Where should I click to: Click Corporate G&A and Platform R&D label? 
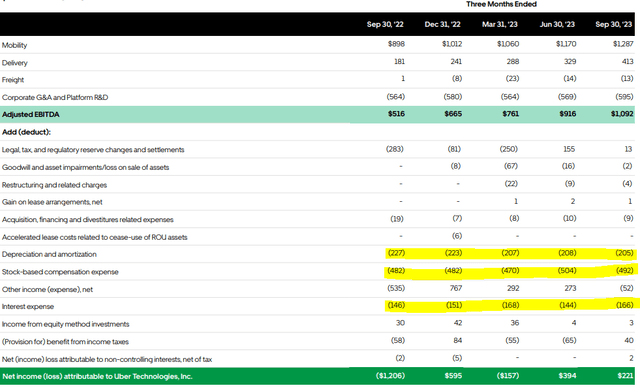coord(55,98)
